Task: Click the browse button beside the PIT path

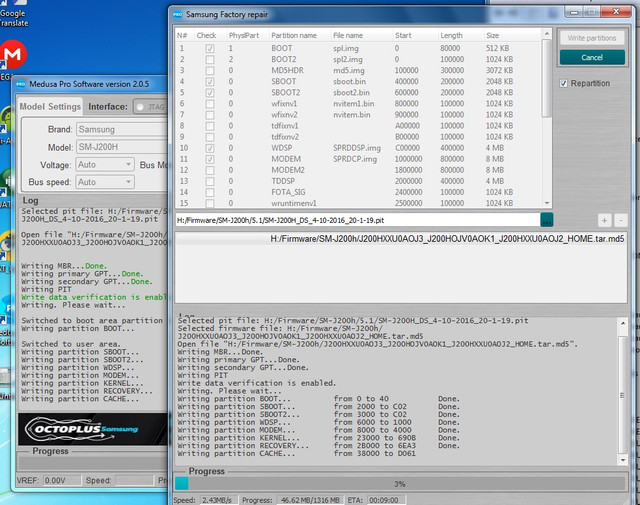Action: coord(546,220)
